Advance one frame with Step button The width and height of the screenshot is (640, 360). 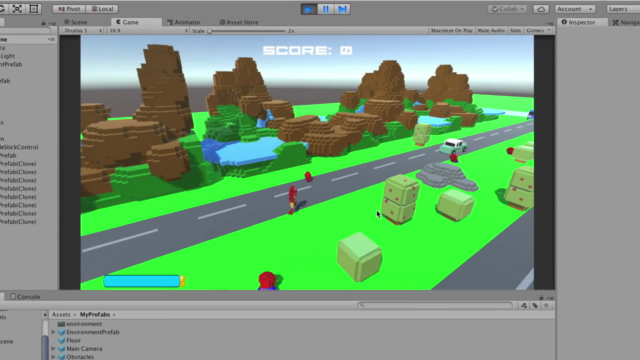tap(342, 9)
